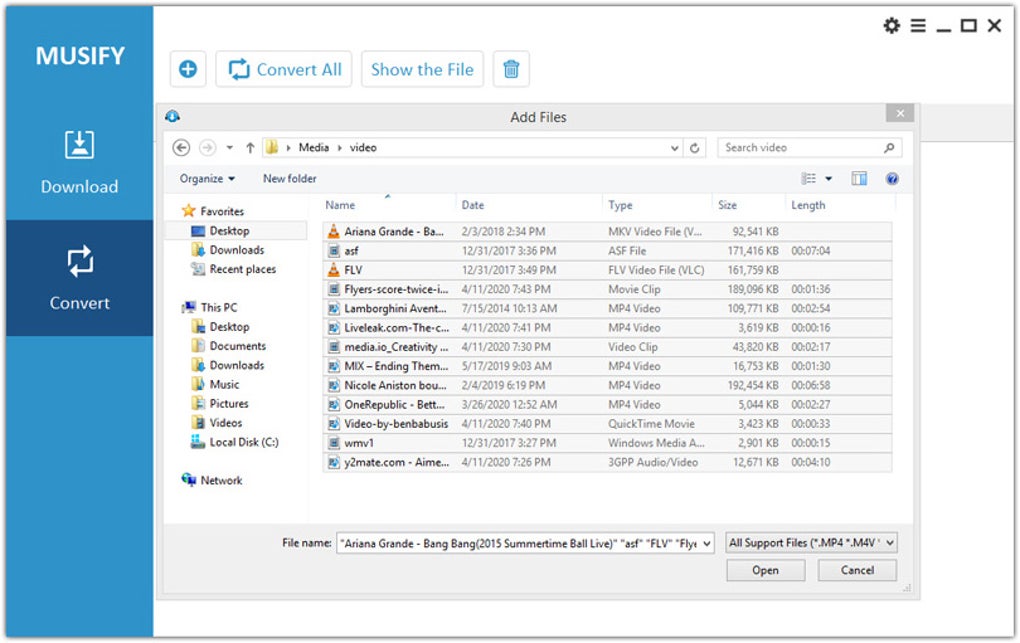The height and width of the screenshot is (643, 1020).
Task: Click the Convert All button
Action: point(286,70)
